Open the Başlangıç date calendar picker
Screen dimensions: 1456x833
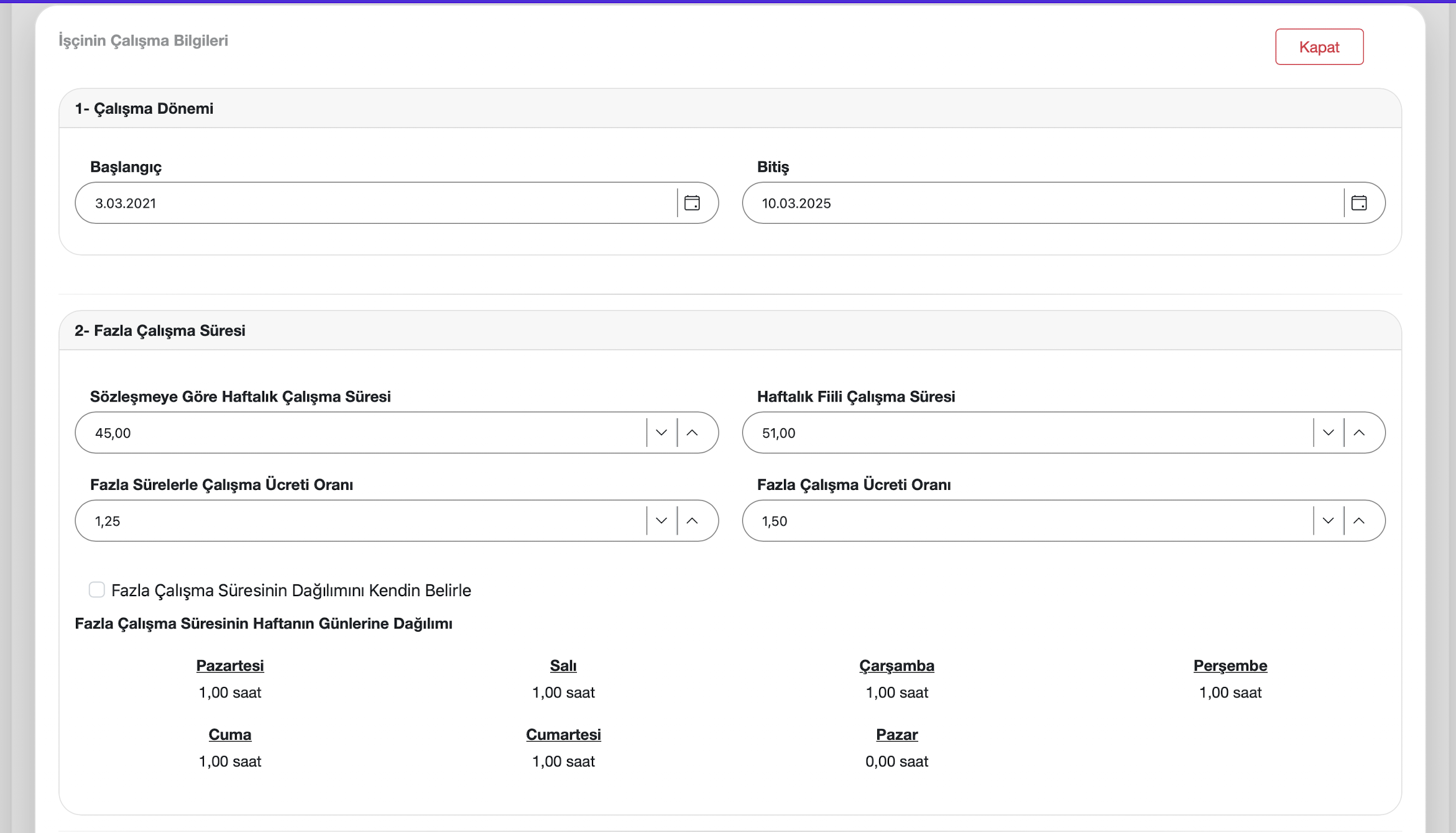tap(692, 203)
